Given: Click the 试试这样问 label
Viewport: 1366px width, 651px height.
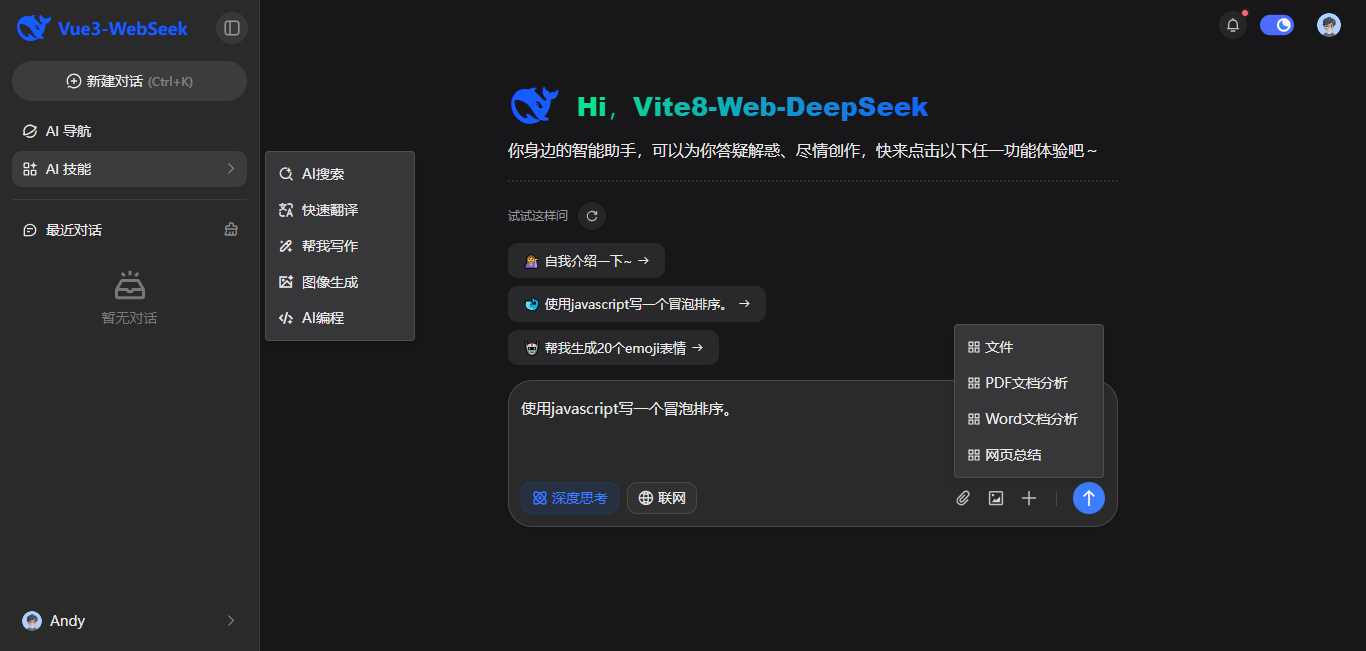Looking at the screenshot, I should [538, 216].
